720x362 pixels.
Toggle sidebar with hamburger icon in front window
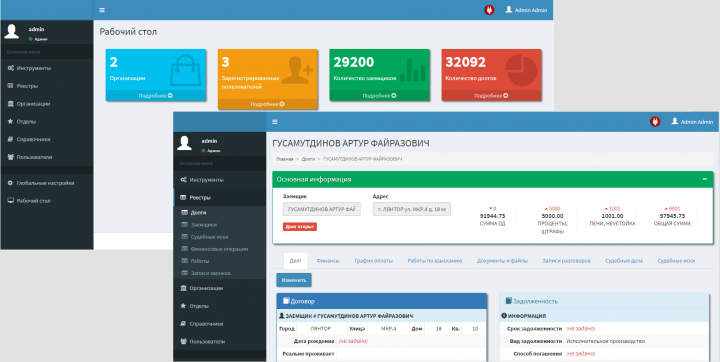coord(275,122)
